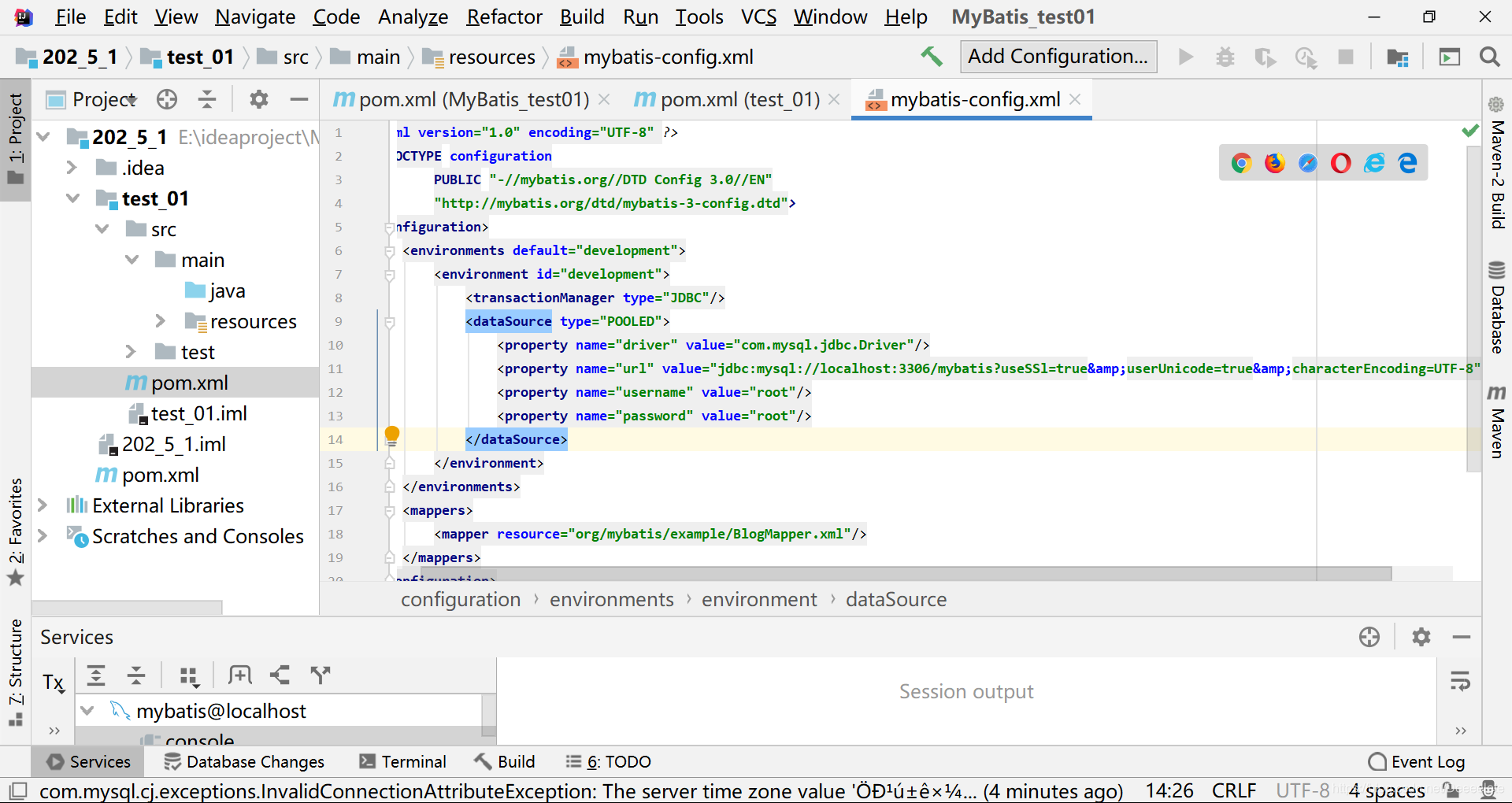This screenshot has width=1512, height=803.
Task: Click the CRLF line separator in status bar
Action: (1234, 790)
